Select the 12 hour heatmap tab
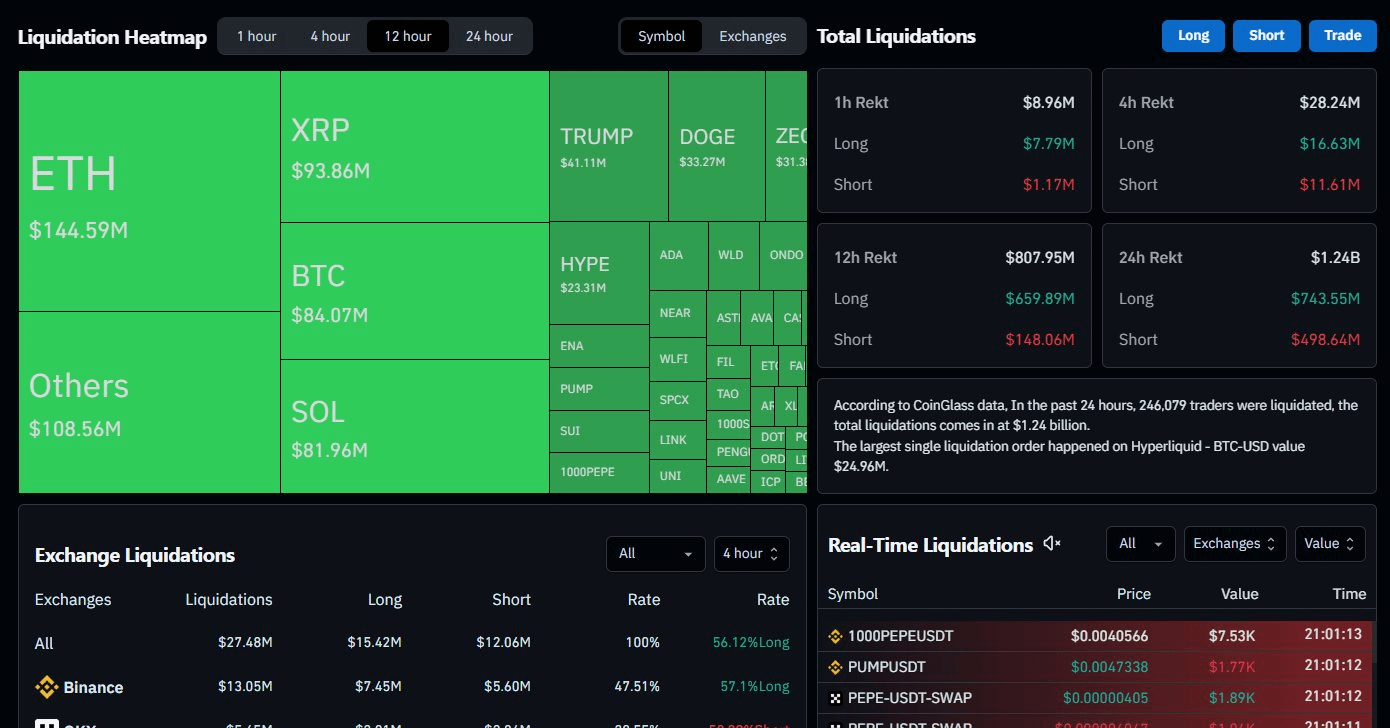 (x=408, y=36)
